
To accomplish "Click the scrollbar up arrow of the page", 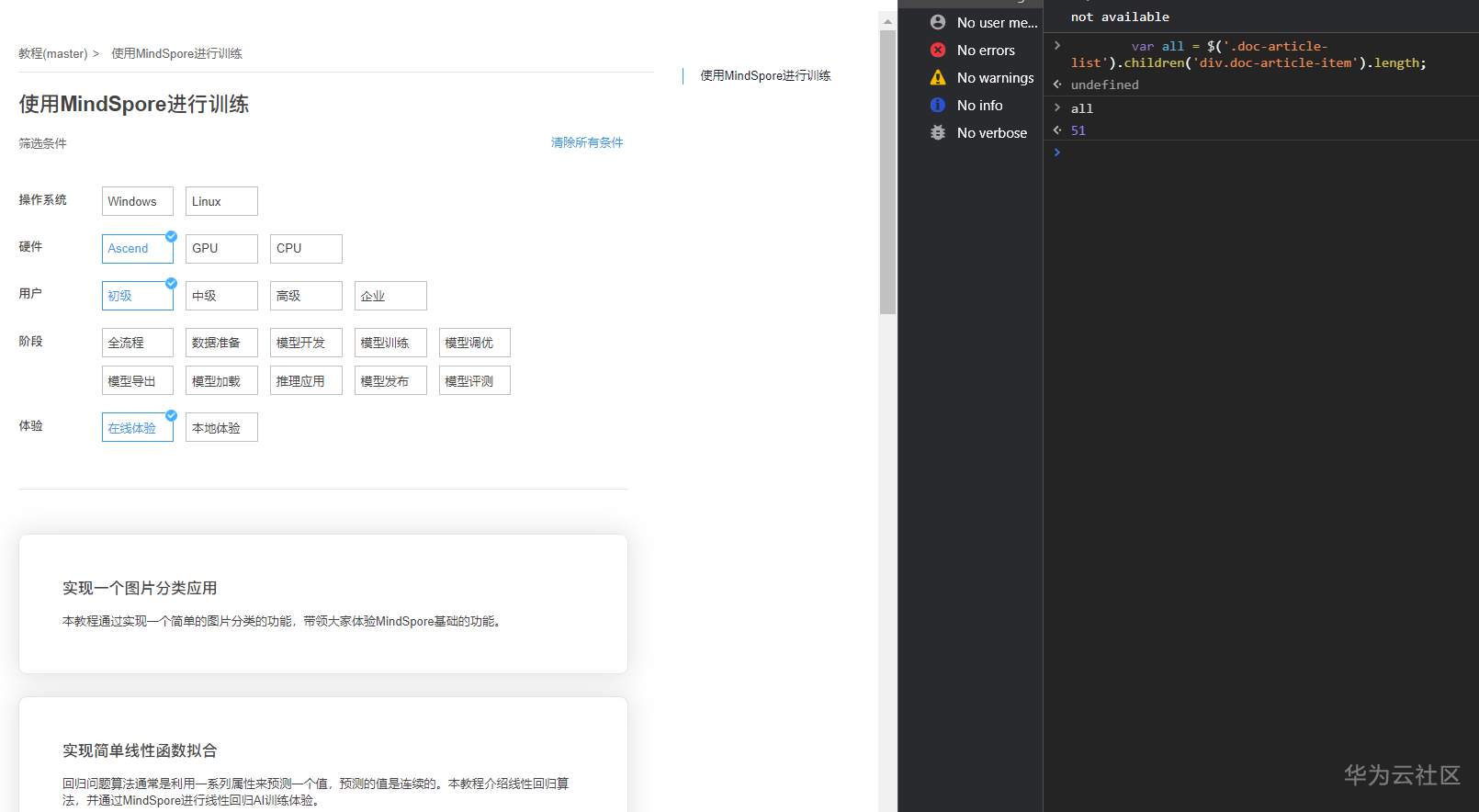I will tap(887, 20).
